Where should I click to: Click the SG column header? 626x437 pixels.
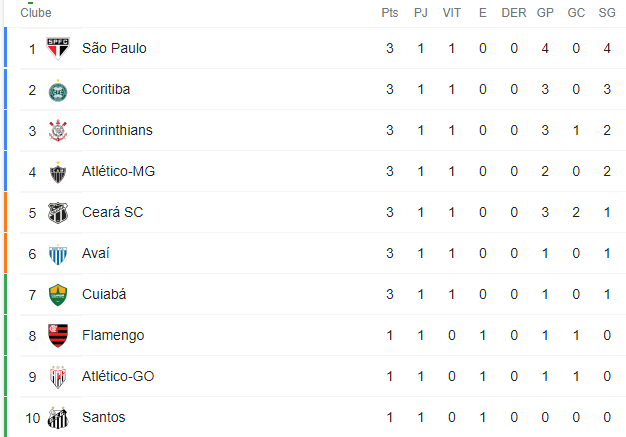(607, 13)
